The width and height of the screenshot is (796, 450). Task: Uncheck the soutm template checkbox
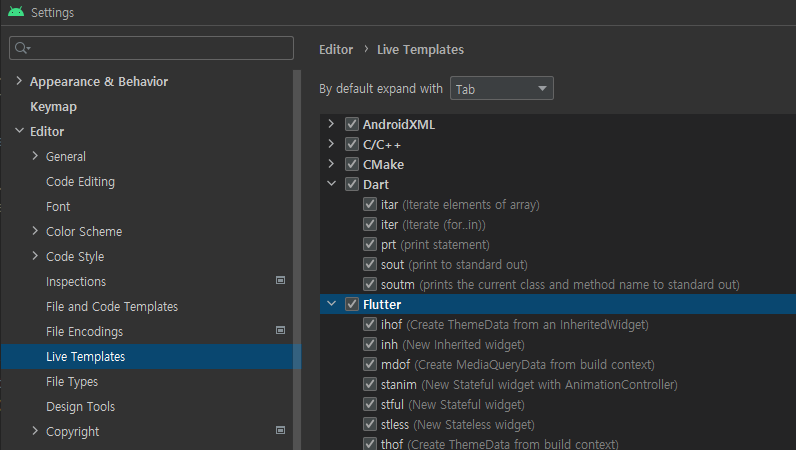click(x=370, y=284)
